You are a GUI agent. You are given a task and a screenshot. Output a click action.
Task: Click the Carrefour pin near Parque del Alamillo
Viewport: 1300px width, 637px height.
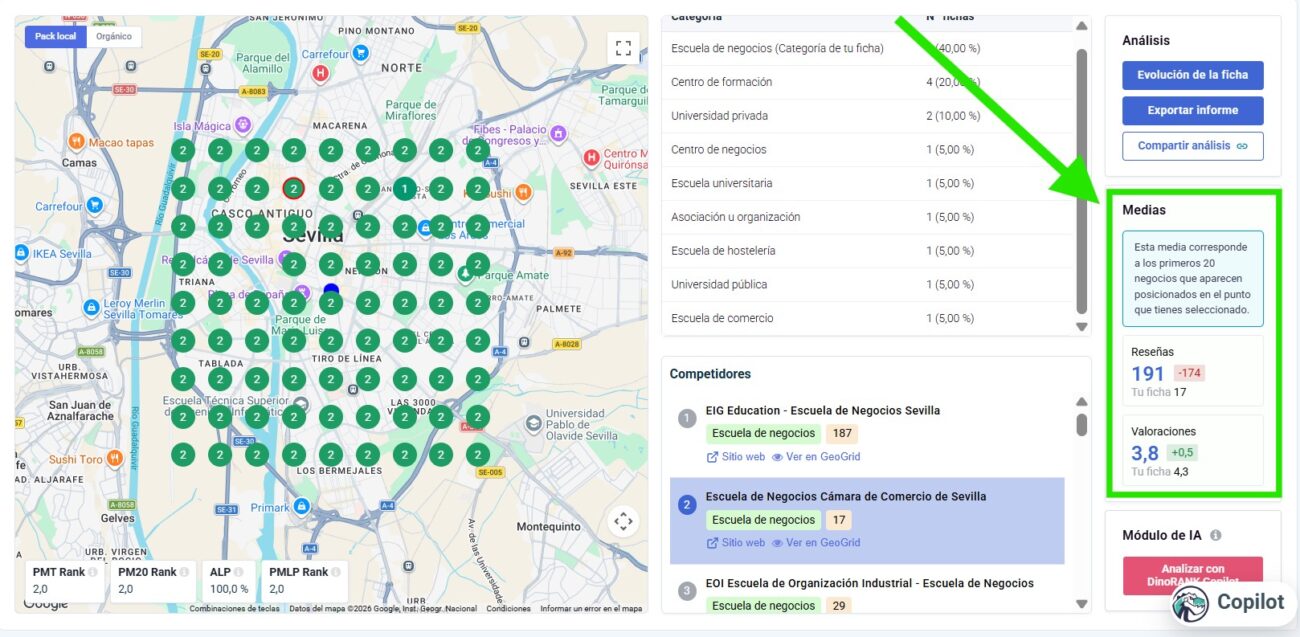click(x=362, y=53)
